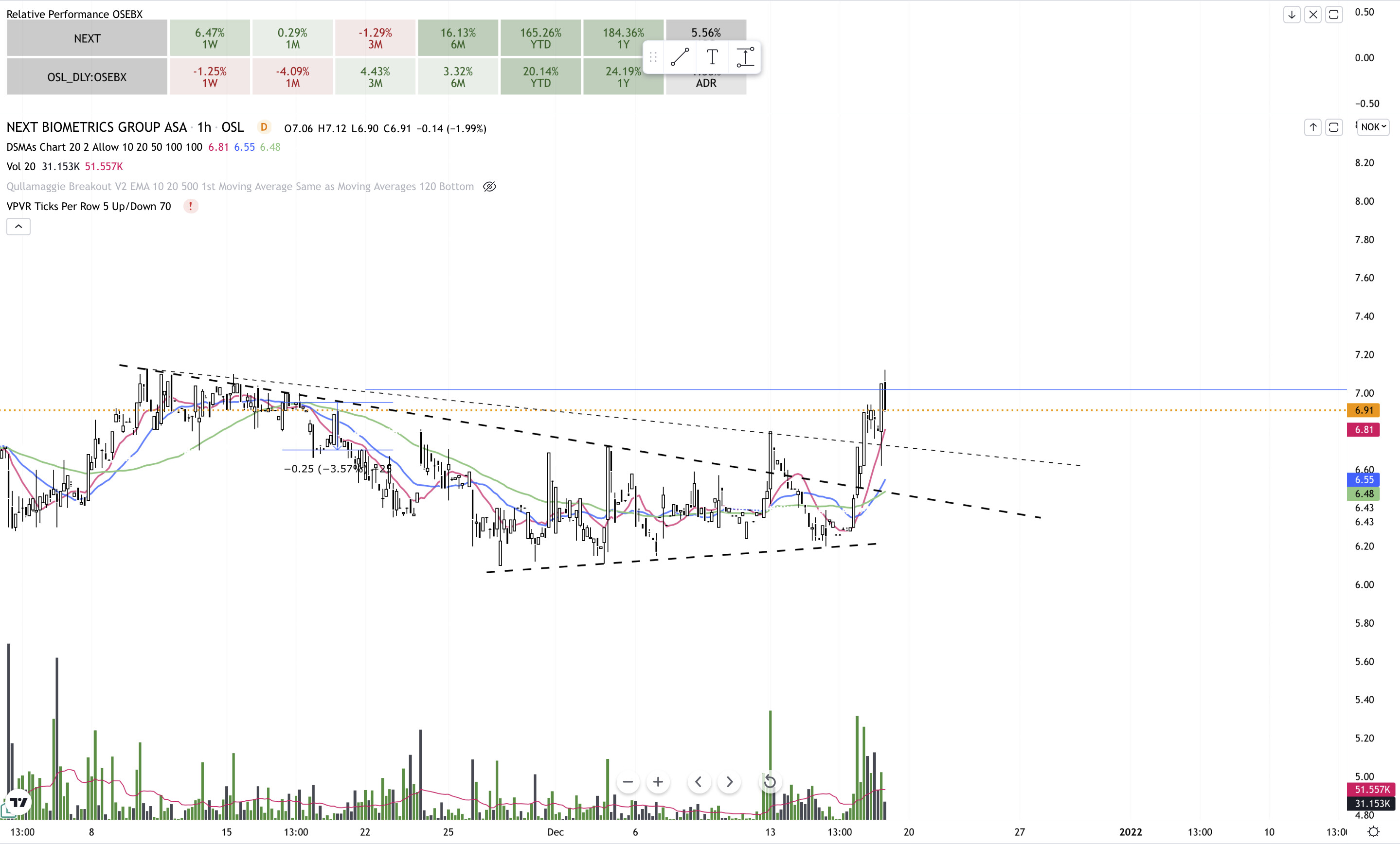The height and width of the screenshot is (845, 1400).
Task: Open the NOK currency dropdown
Action: [1373, 127]
